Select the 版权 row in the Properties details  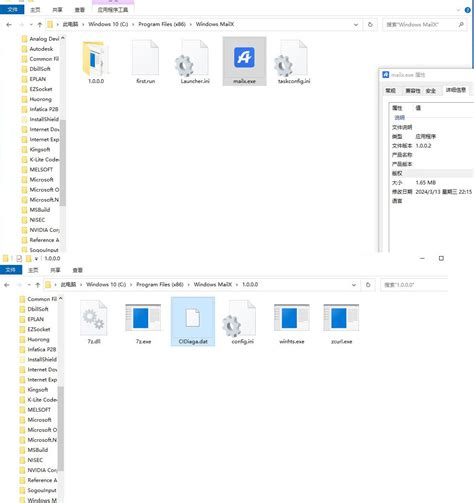[x=432, y=173]
